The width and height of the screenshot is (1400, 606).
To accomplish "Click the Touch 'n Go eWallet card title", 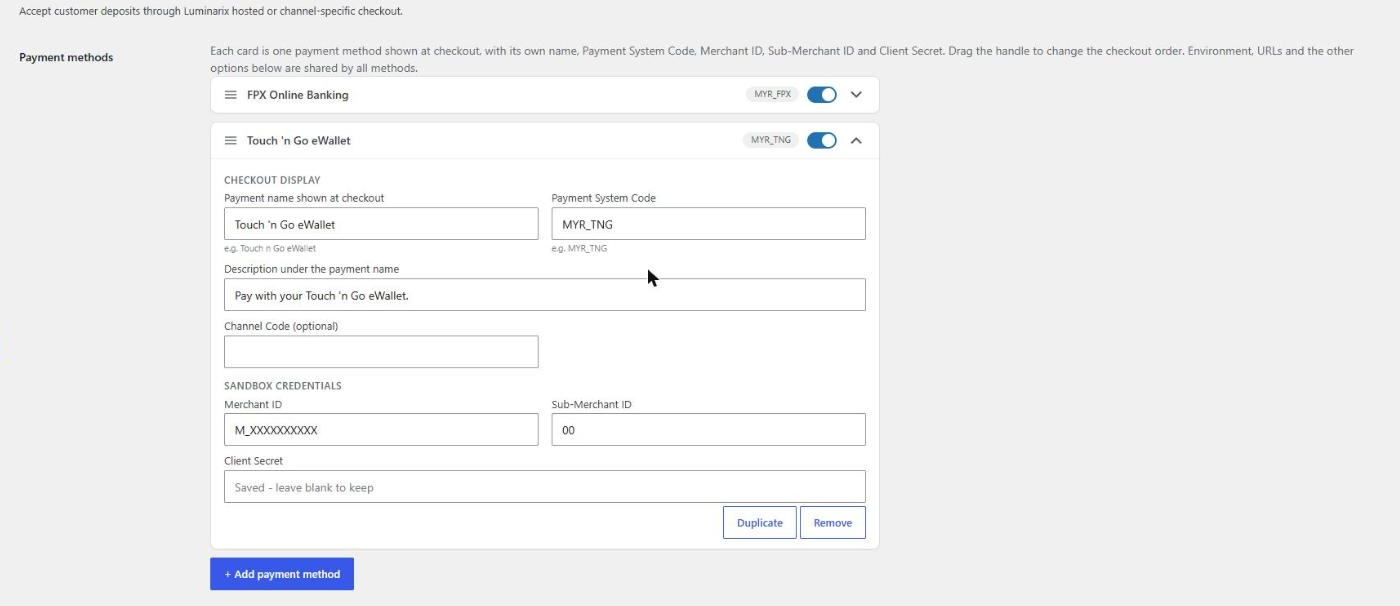I will click(x=299, y=141).
